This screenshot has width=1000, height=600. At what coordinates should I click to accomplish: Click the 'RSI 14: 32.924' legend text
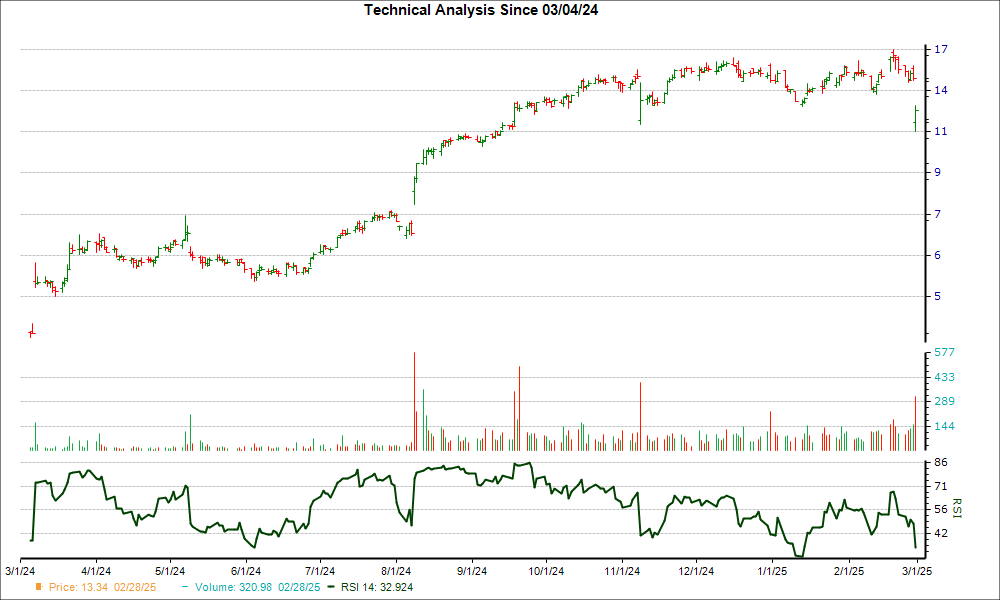[x=377, y=587]
